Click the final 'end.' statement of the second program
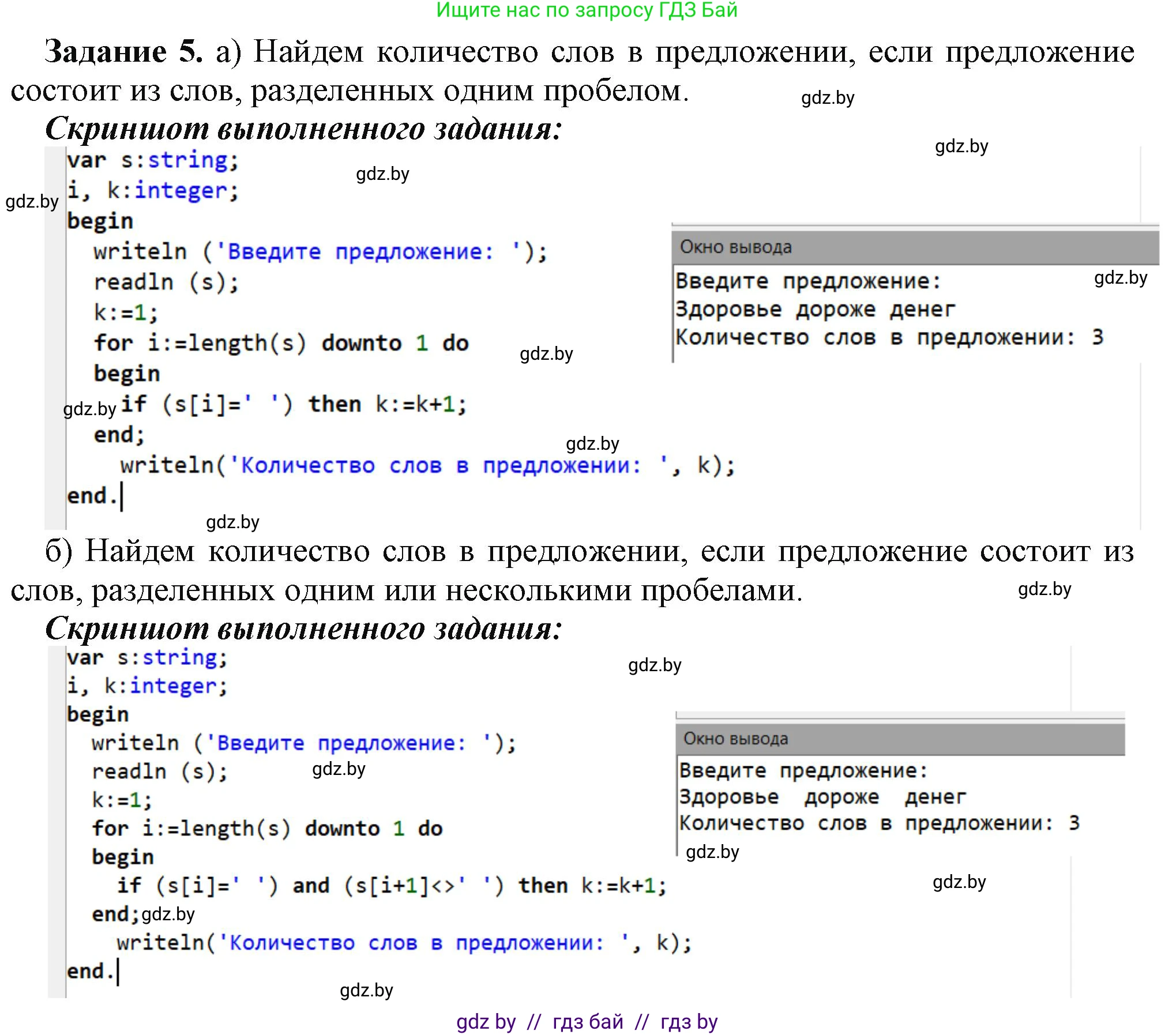1176x1035 pixels. 91,970
